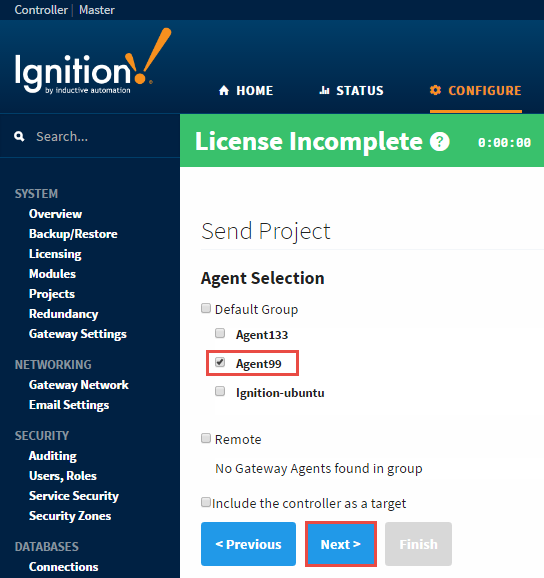Go back with the Previous button
The image size is (544, 578).
pos(248,544)
